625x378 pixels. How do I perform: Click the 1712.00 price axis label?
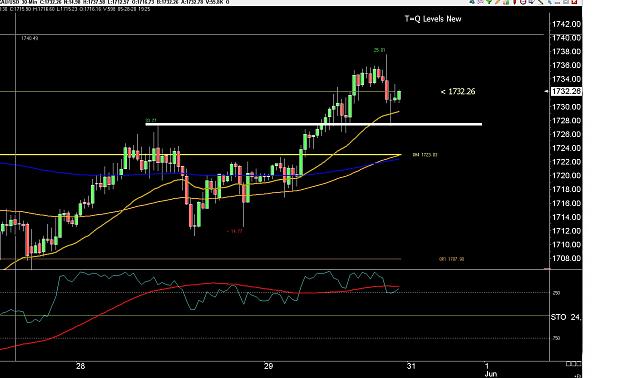(x=566, y=230)
